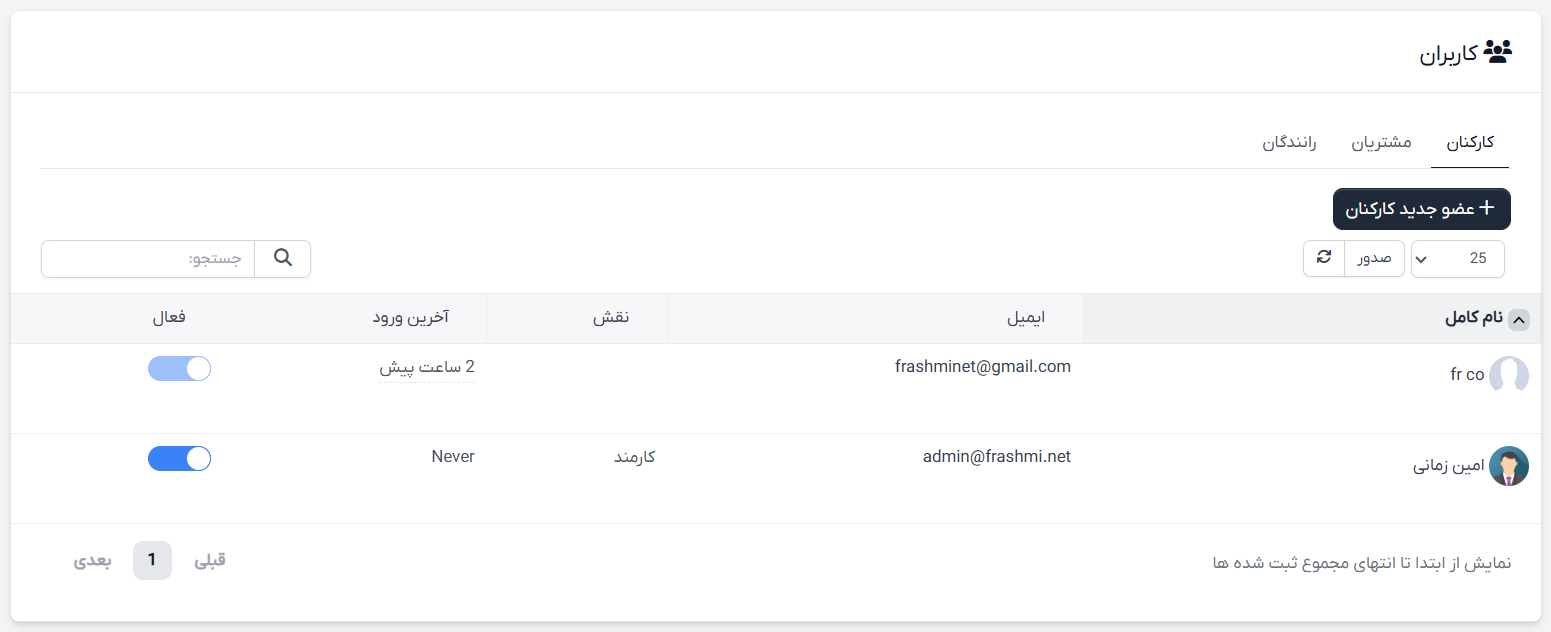Click امین زمانی's profile avatar
The image size is (1551, 632).
point(1509,466)
